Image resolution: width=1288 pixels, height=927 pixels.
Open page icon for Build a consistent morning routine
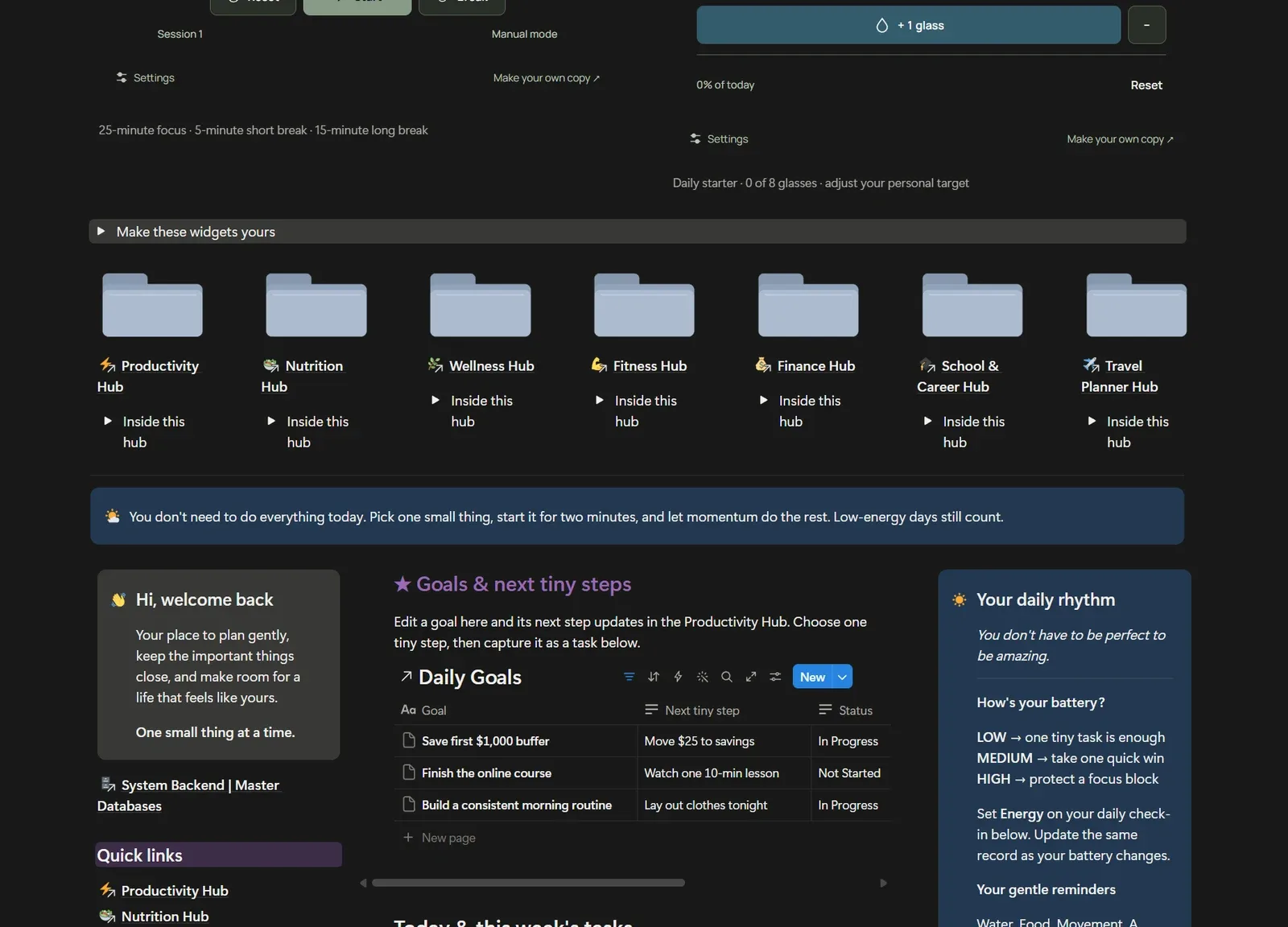pos(409,805)
